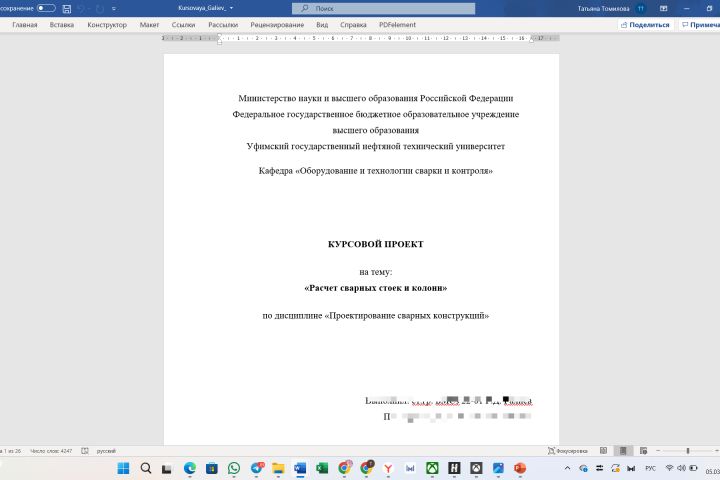Click the «Расчет сварных стоек и колонн» line
This screenshot has height=480, width=720.
pos(376,288)
